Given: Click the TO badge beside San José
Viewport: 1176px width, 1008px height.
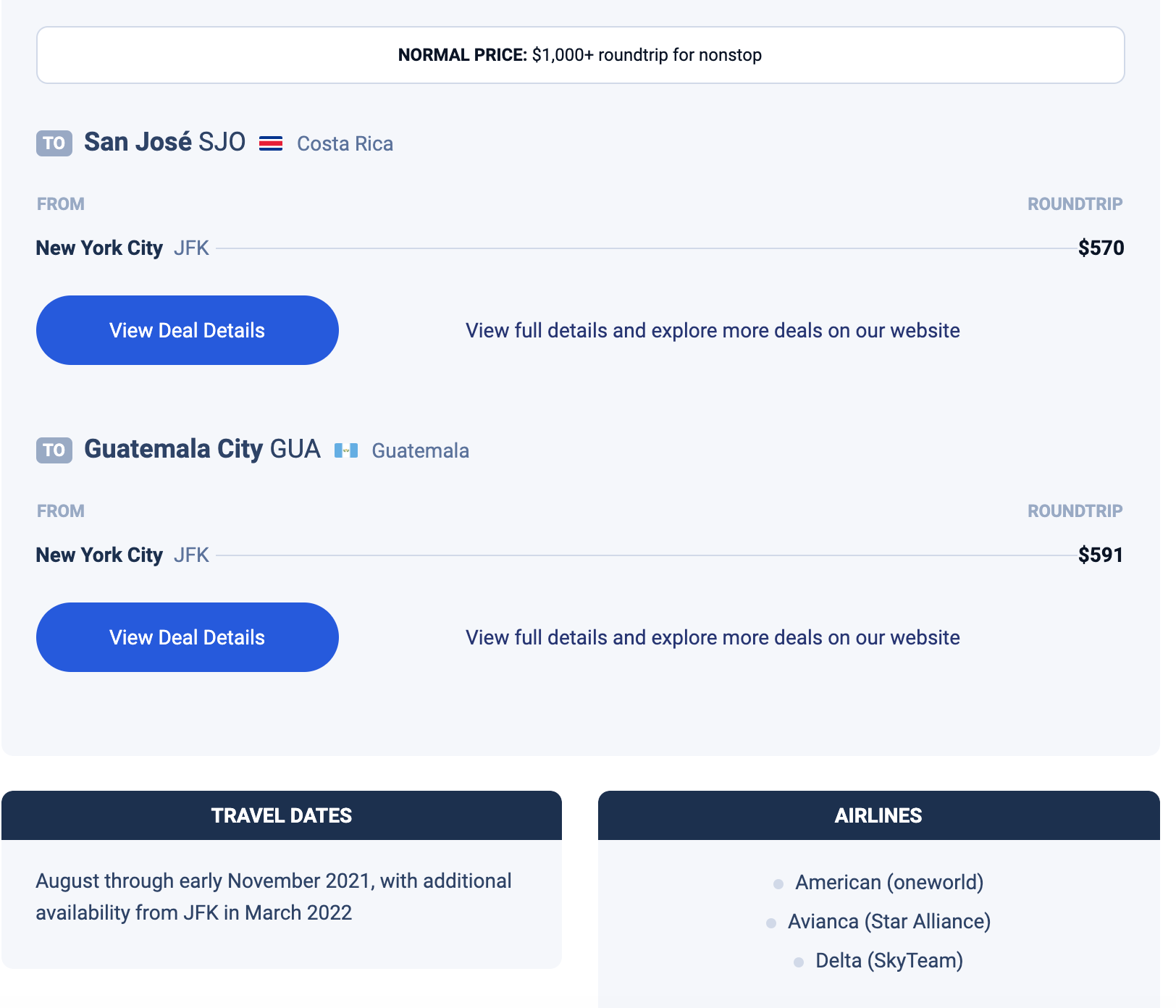Looking at the screenshot, I should point(54,143).
